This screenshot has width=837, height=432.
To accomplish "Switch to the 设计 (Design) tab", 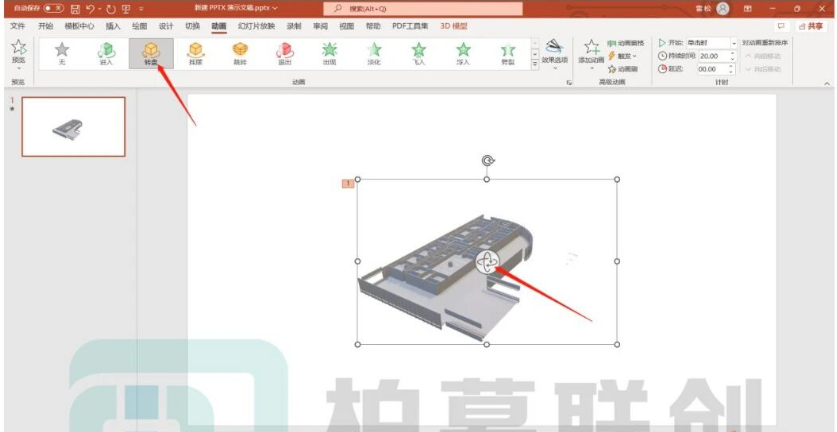I will 166,26.
